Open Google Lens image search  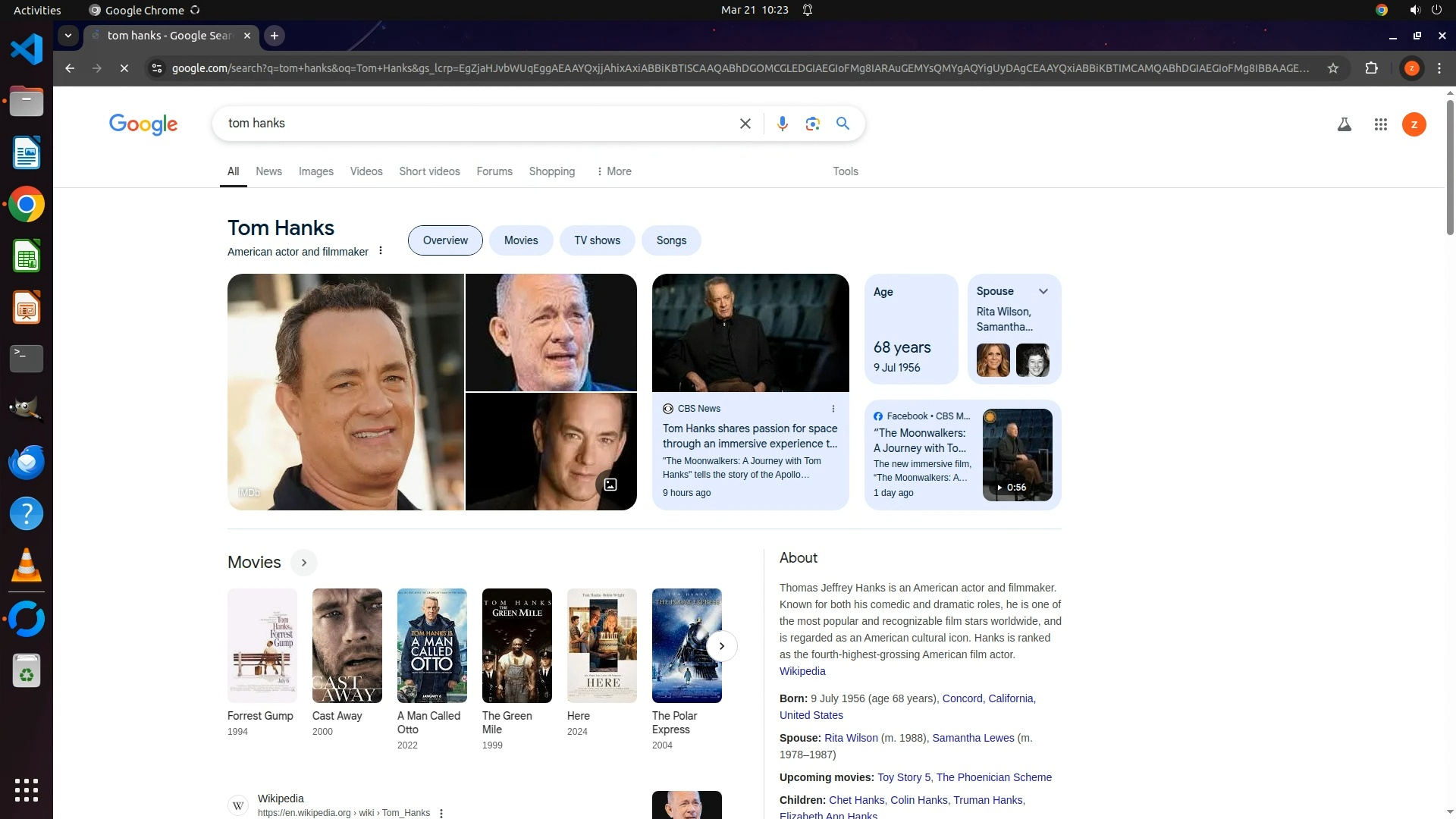[x=812, y=124]
